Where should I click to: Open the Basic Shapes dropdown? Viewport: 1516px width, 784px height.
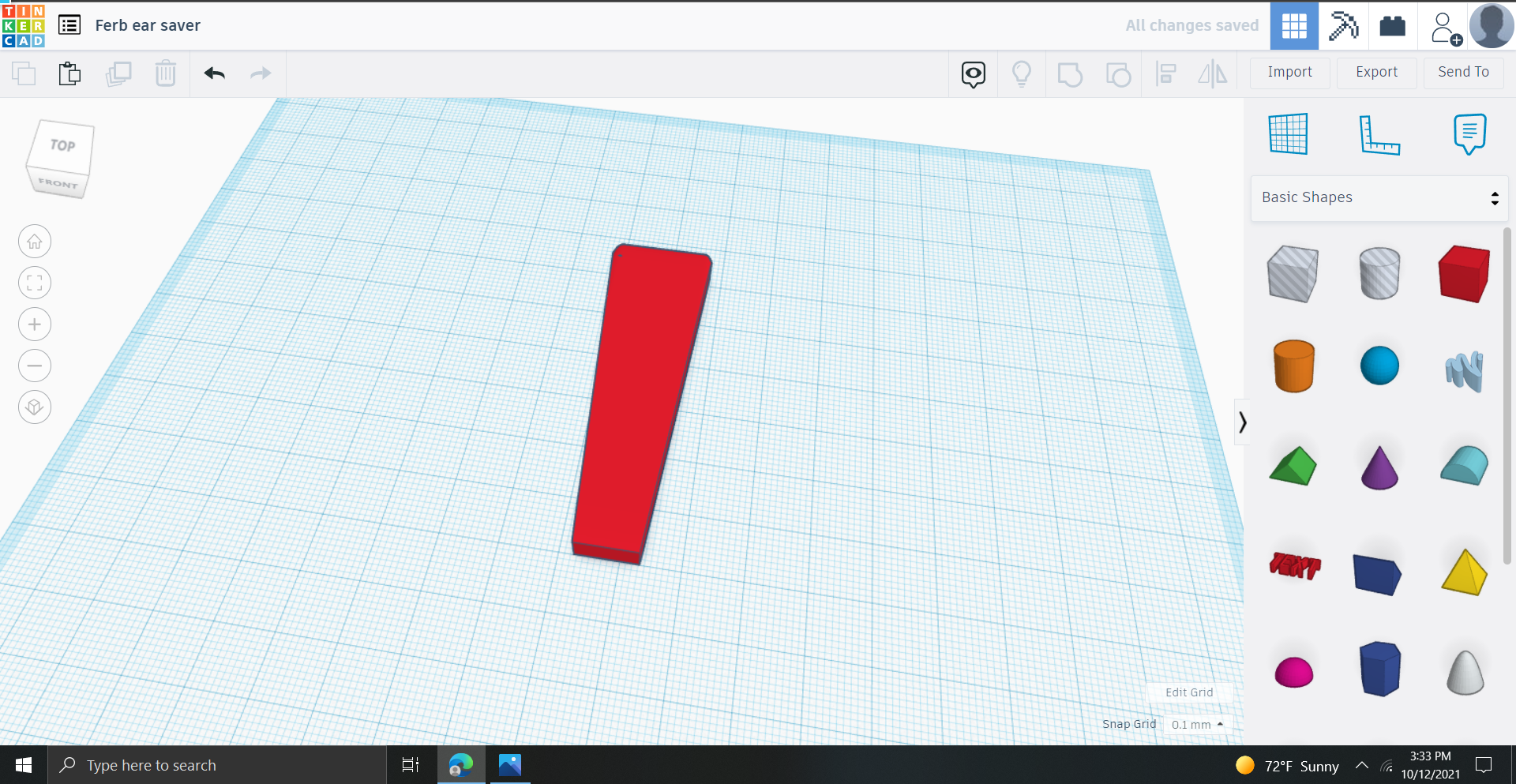click(x=1379, y=197)
